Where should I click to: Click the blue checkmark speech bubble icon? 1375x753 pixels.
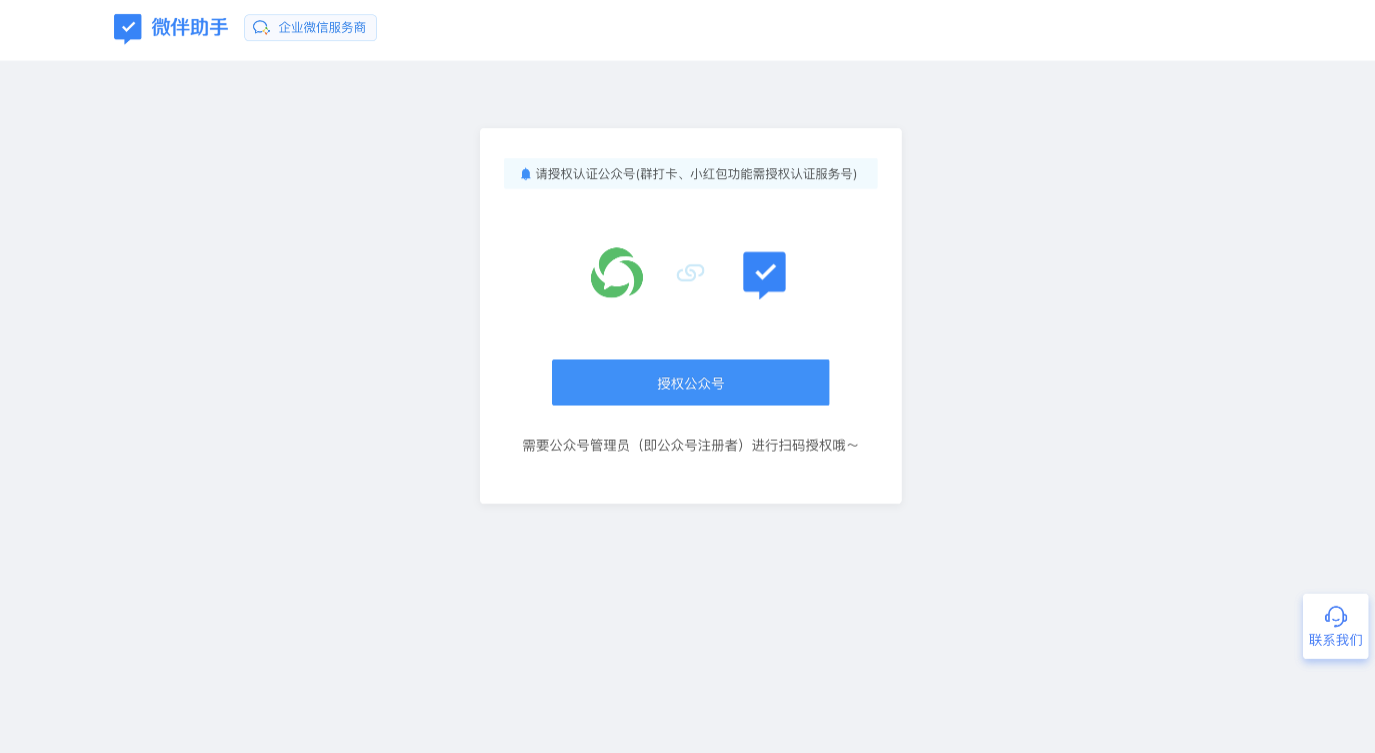[x=764, y=275]
